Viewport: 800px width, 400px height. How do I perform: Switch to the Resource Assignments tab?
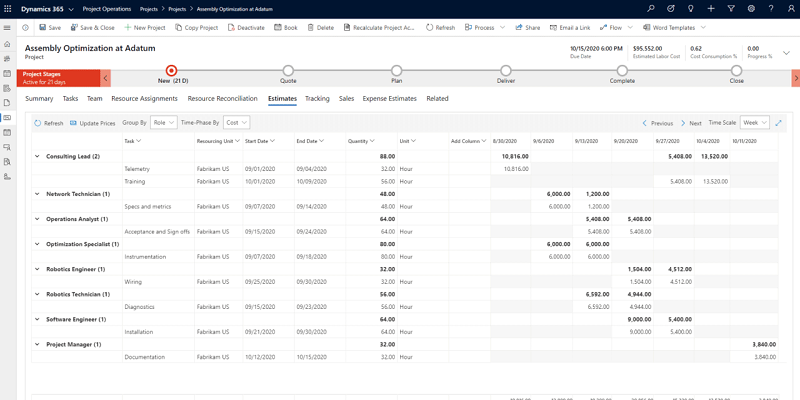(144, 99)
